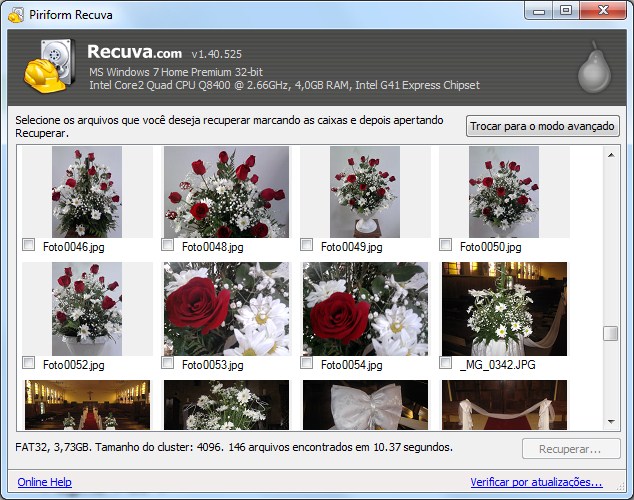This screenshot has height=500, width=634.
Task: Click the _MG_0342.JPG file name
Action: 498,365
